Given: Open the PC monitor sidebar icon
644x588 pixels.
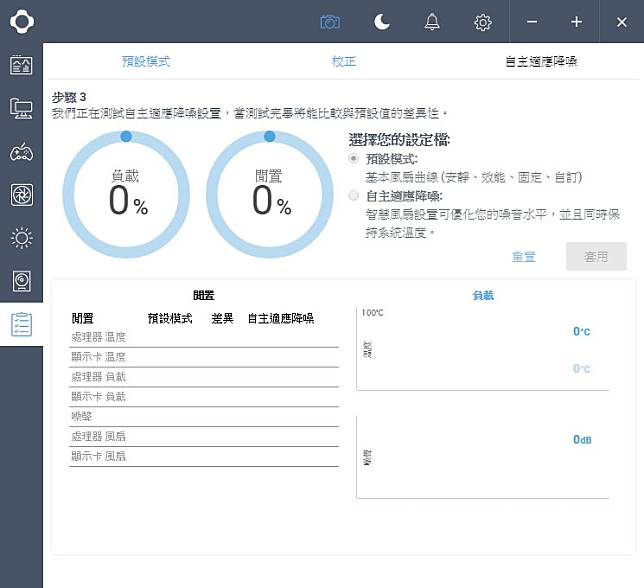Looking at the screenshot, I should pos(21,109).
